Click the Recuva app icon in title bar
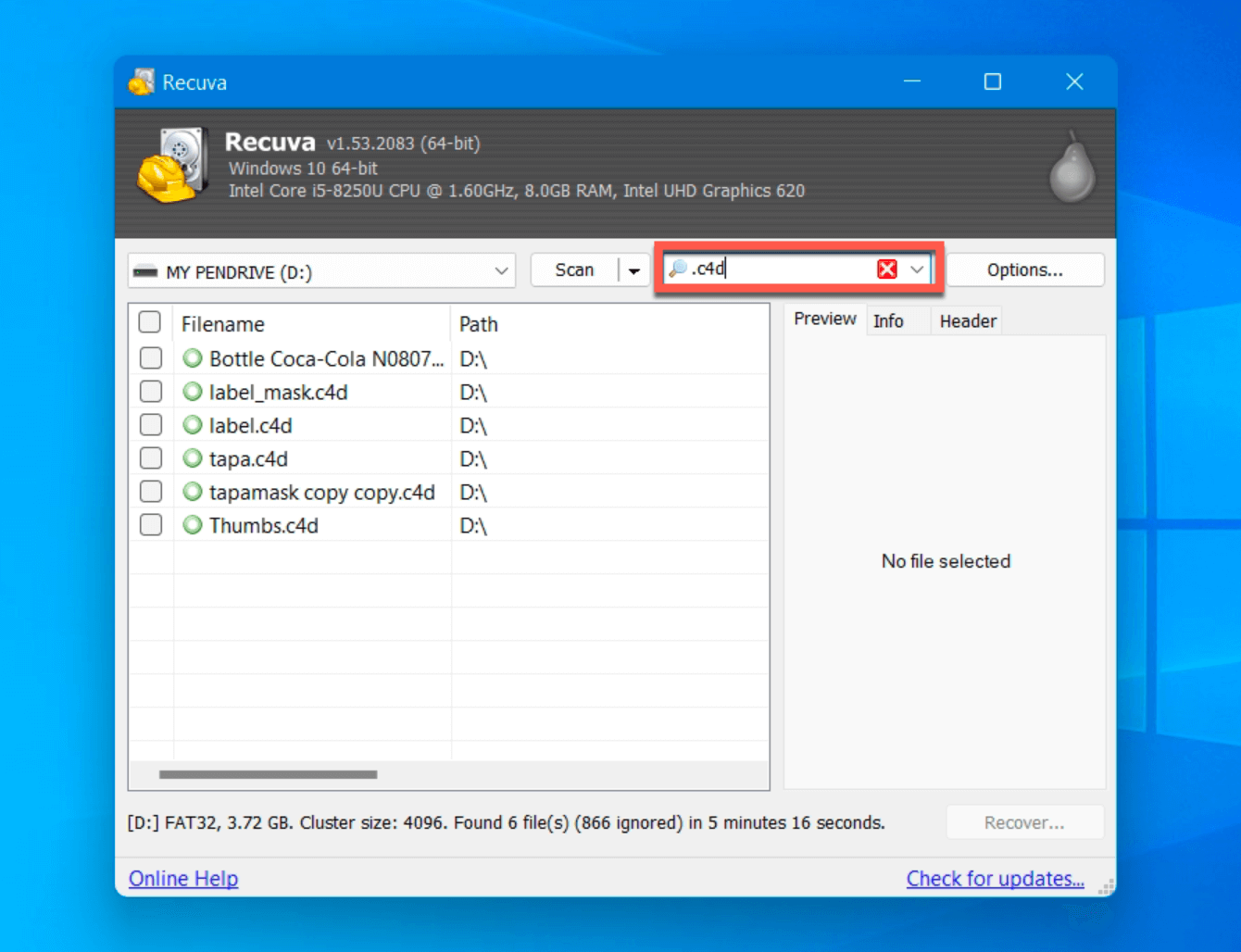The height and width of the screenshot is (952, 1241). pos(141,82)
